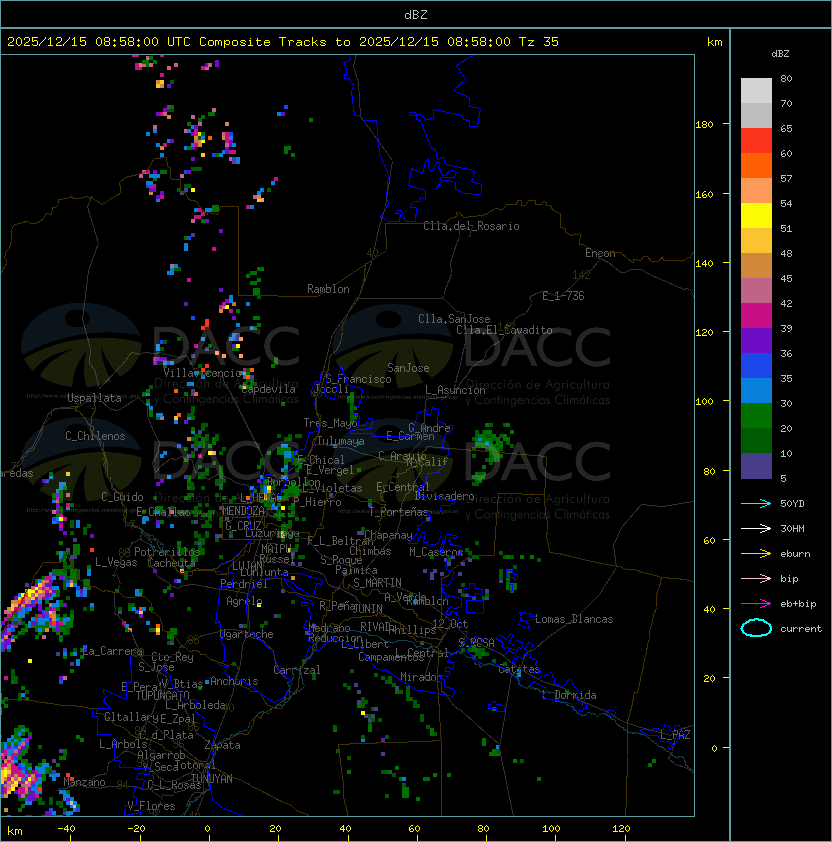Click the 'Tz 35' threshold text in header
The image size is (832, 842).
pos(539,42)
